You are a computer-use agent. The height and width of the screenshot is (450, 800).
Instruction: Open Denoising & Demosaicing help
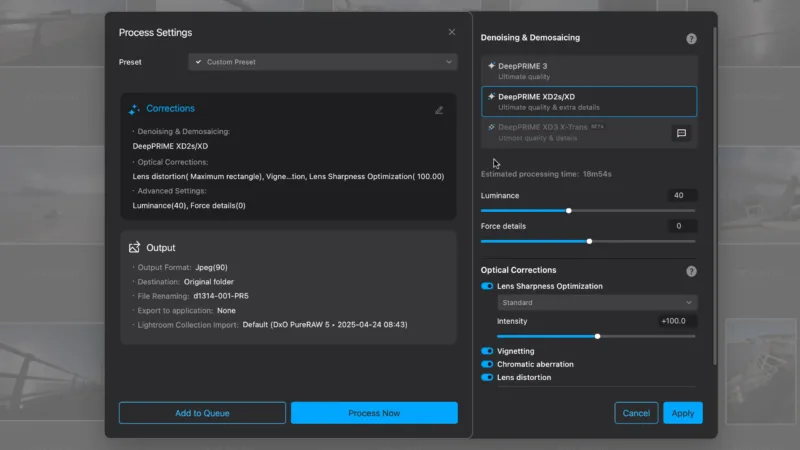click(691, 39)
